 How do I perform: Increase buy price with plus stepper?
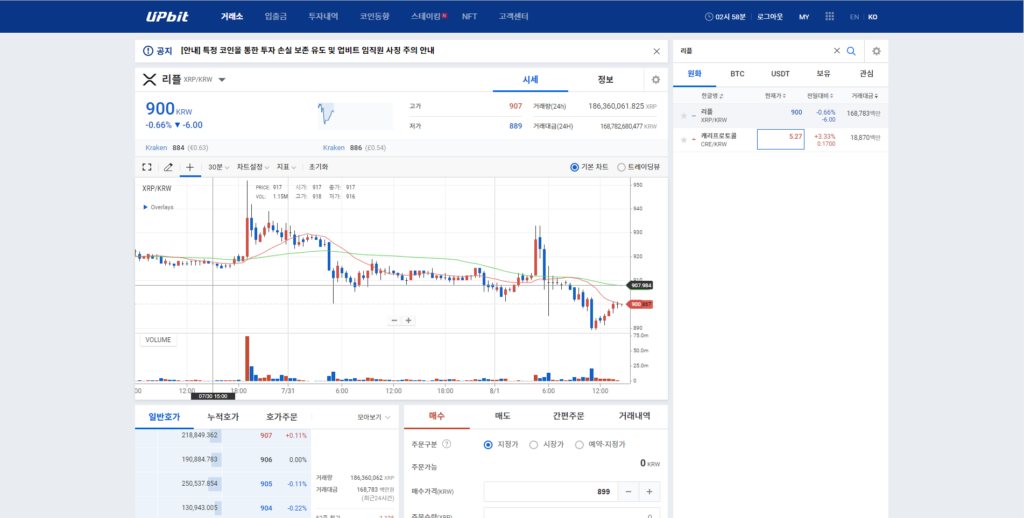click(x=649, y=492)
